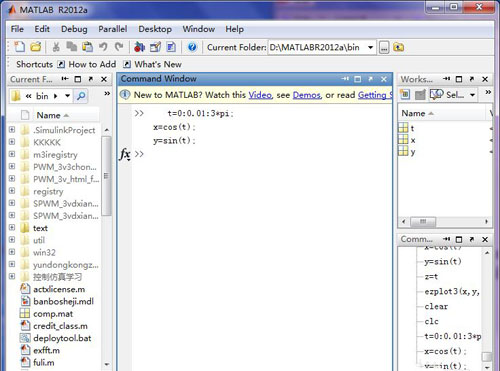
Task: Launch Simulink from the toolbar icon
Action: click(139, 47)
